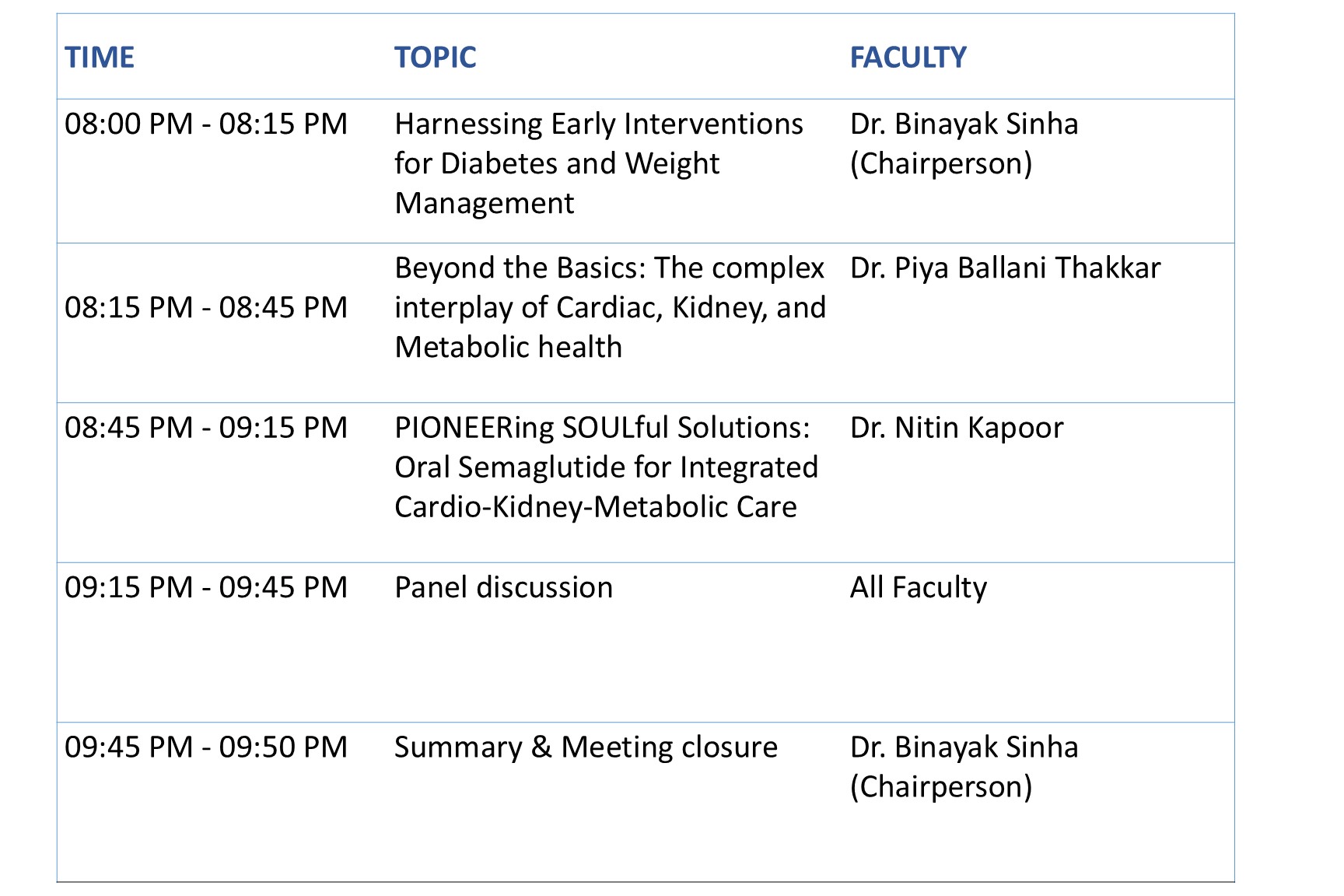Select the 08:15 PM - 08:45 PM time cell
Image resolution: width=1344 pixels, height=896 pixels.
(x=206, y=307)
